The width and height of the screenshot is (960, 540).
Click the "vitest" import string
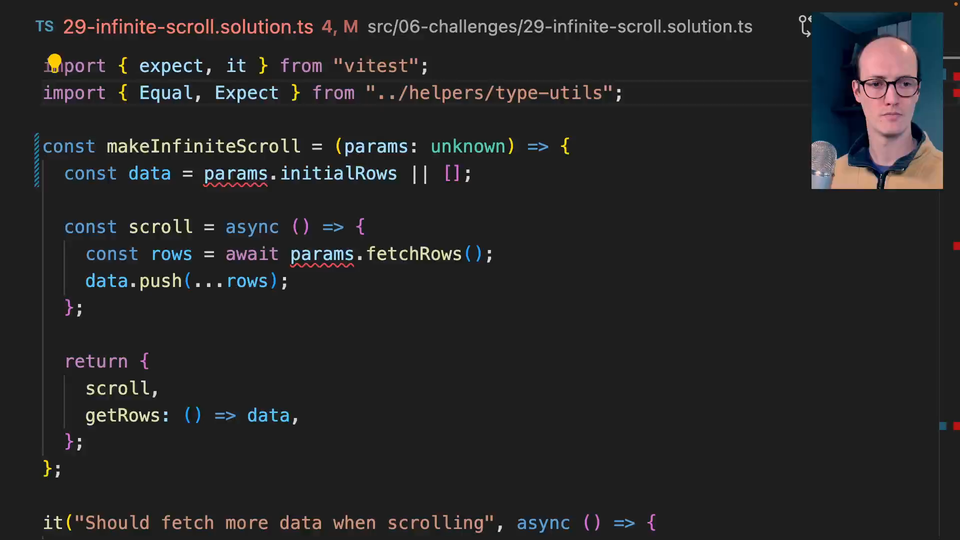[x=376, y=66]
